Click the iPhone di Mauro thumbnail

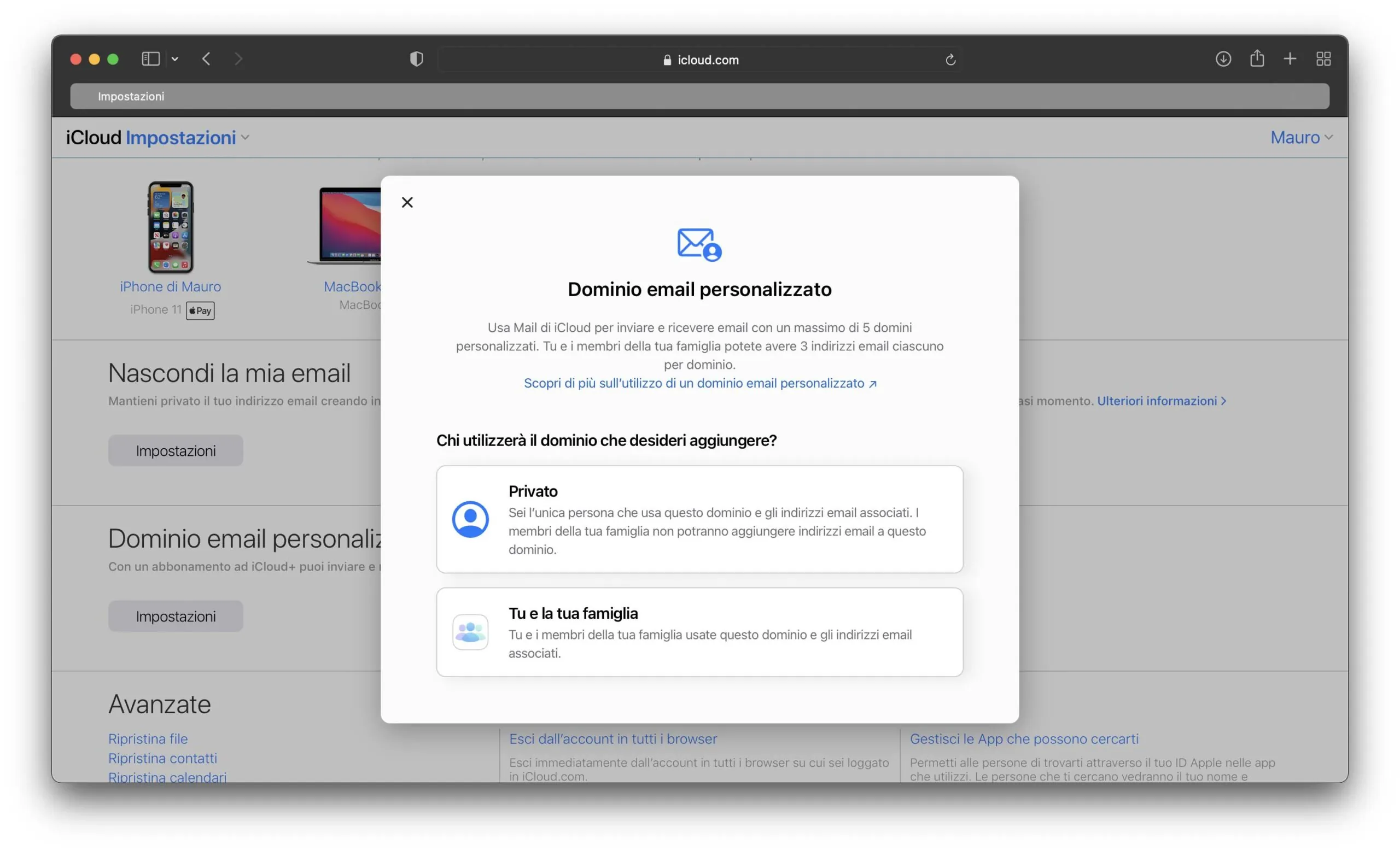click(171, 227)
